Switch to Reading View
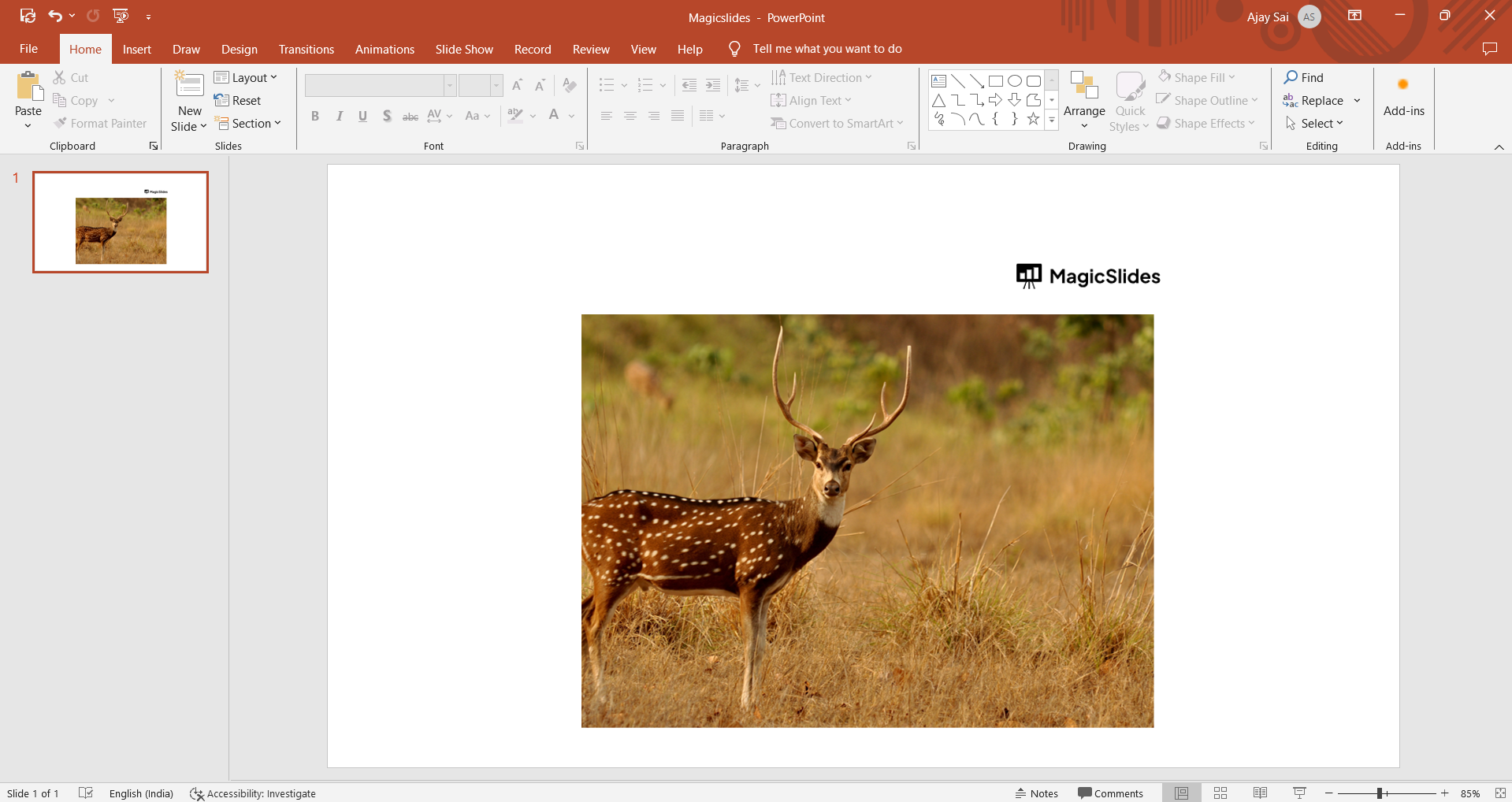The width and height of the screenshot is (1512, 802). tap(1260, 793)
